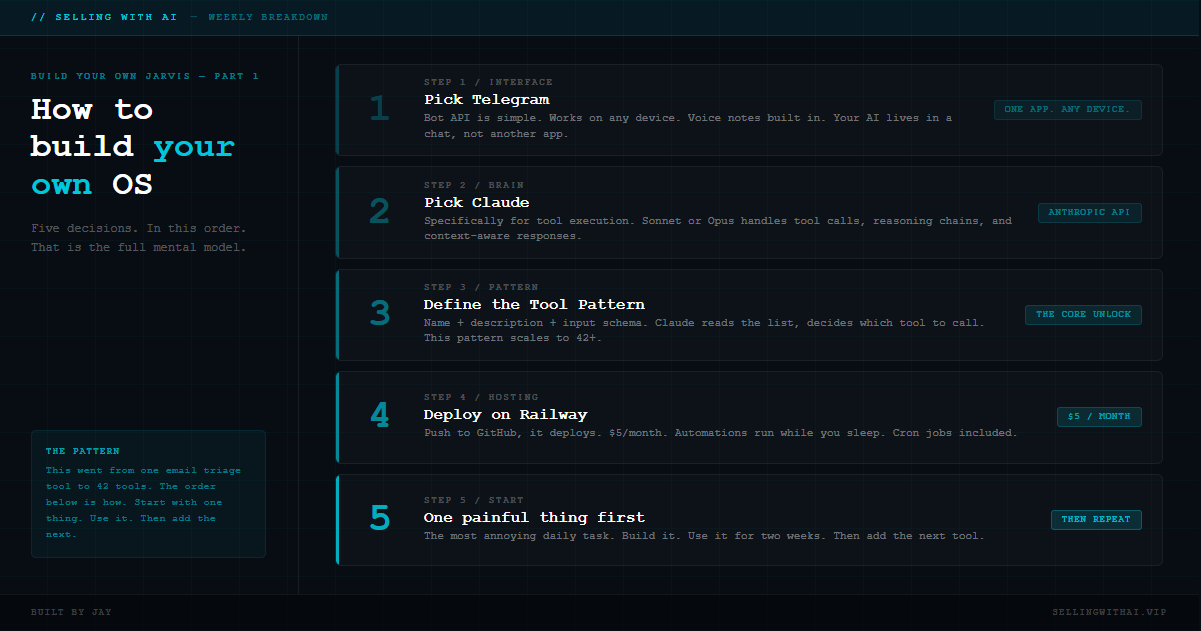Click the 'STEP 3 / PATTERN' label
The width and height of the screenshot is (1201, 631).
481,287
